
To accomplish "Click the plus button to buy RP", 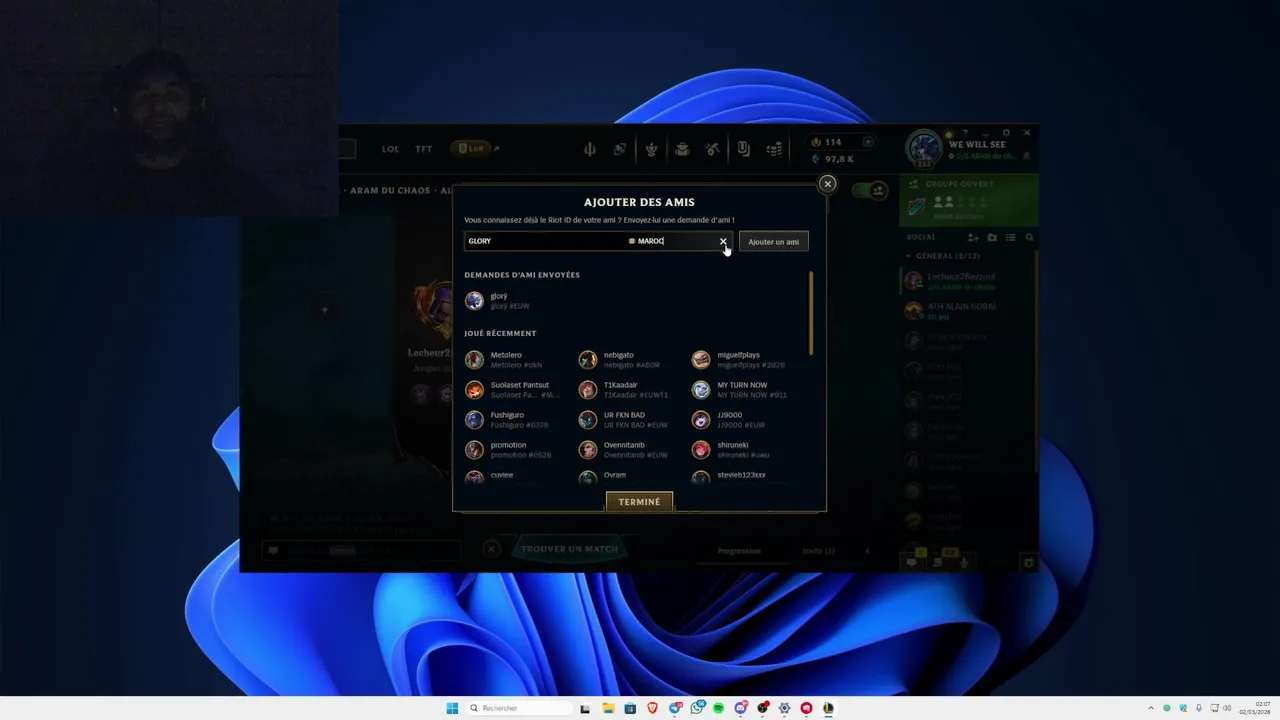I will click(868, 142).
